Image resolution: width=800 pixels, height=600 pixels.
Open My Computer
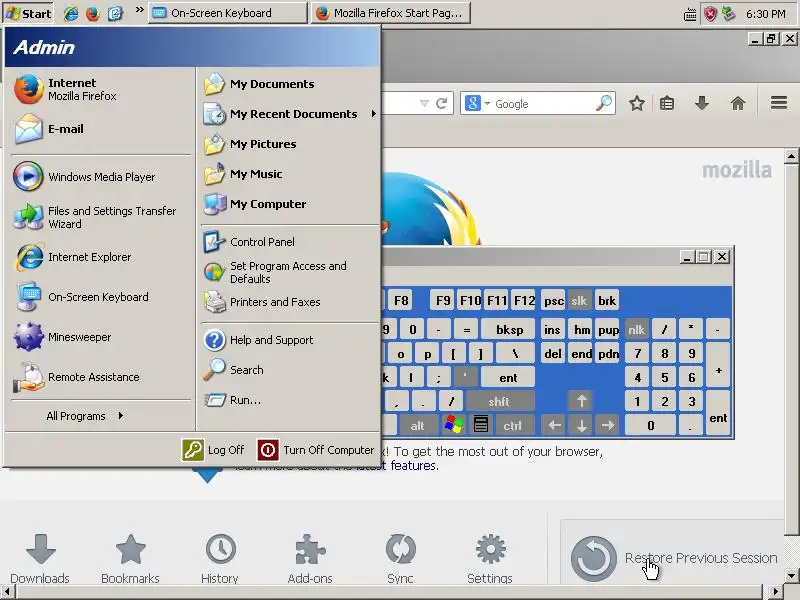290,204
